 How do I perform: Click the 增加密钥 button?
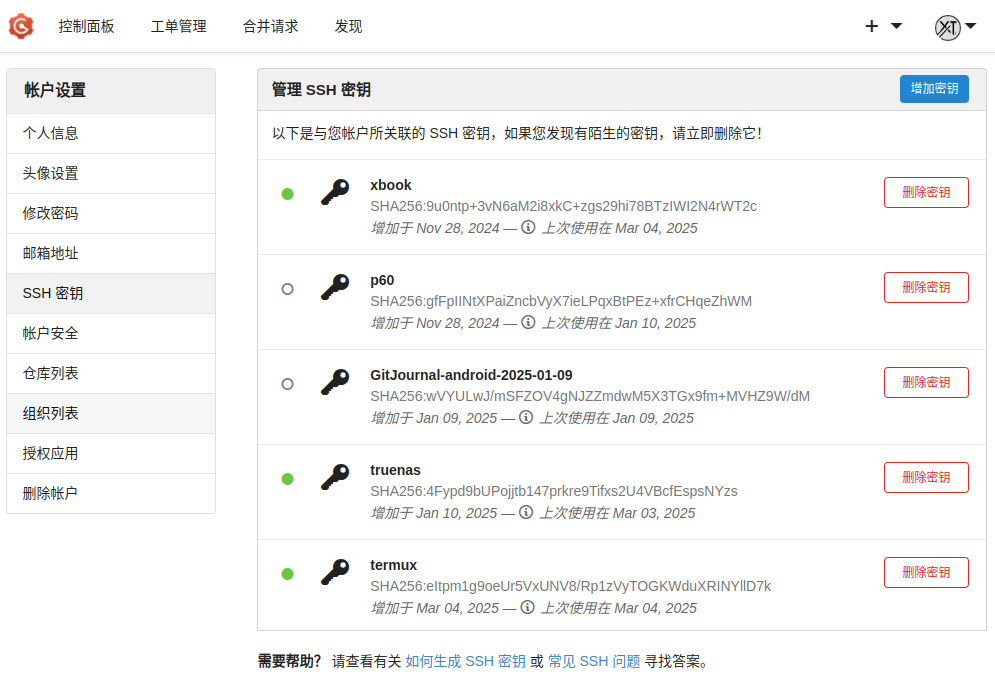[934, 88]
